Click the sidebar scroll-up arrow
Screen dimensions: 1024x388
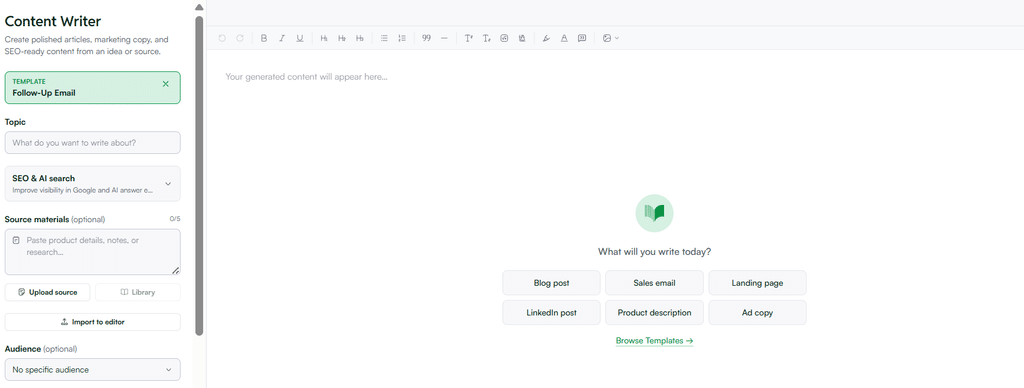[199, 7]
